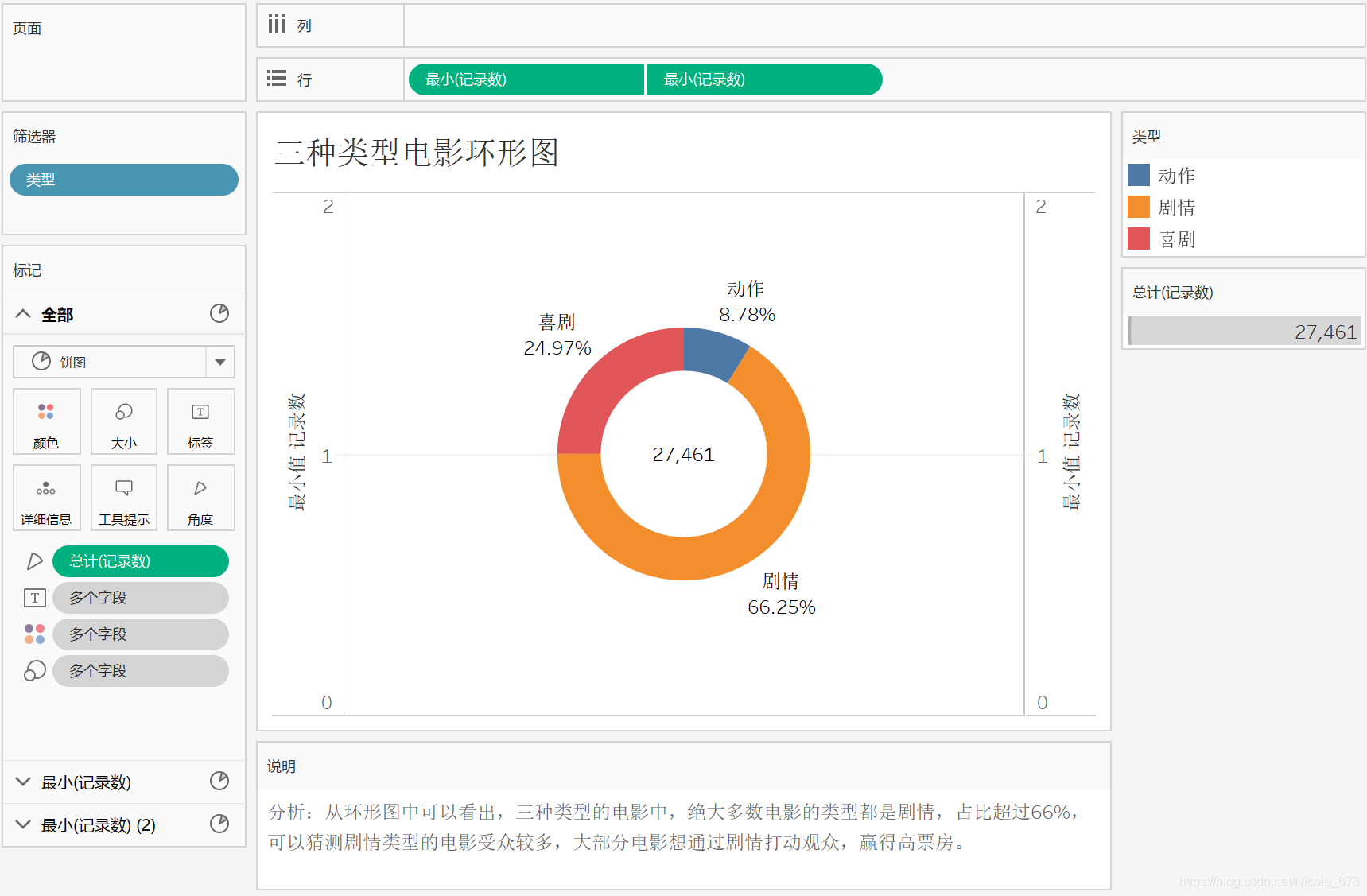1367x896 pixels.
Task: Click the 类型 legend header
Action: [x=1147, y=137]
